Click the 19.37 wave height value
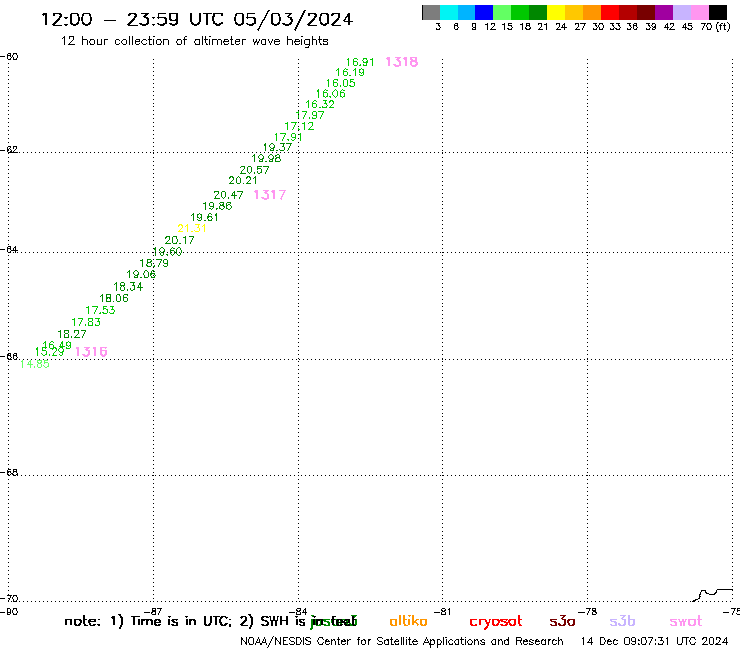The width and height of the screenshot is (740, 650). click(x=278, y=148)
